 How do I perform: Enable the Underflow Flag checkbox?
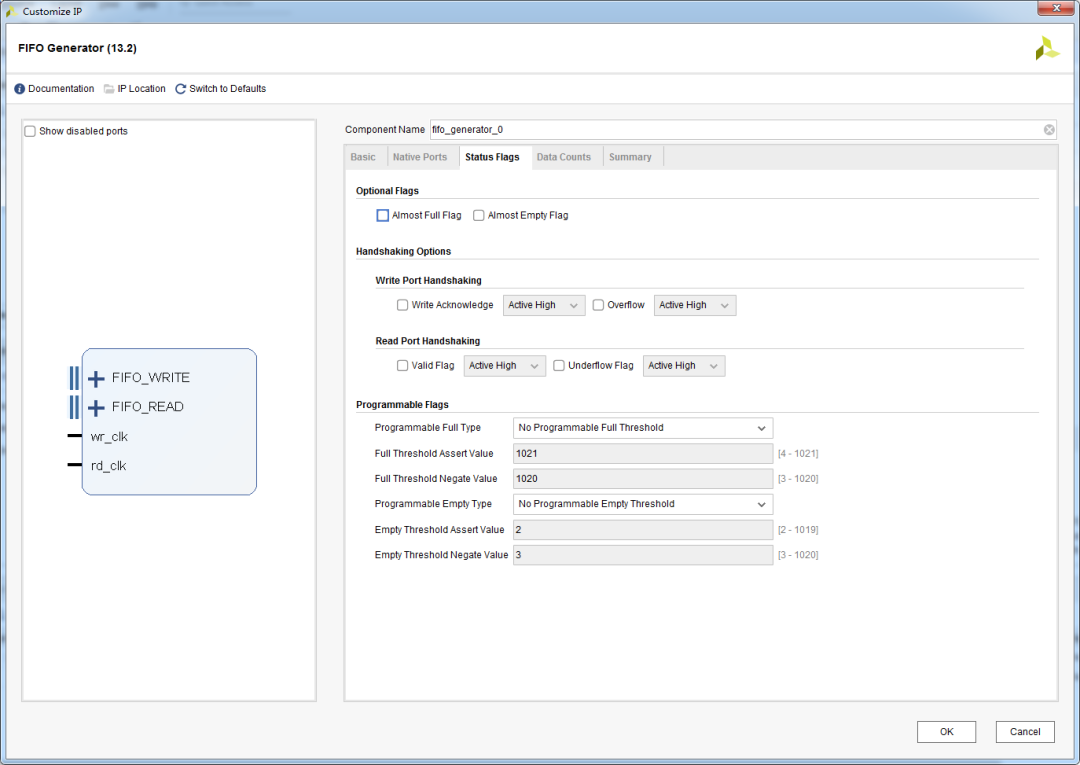[x=559, y=366]
